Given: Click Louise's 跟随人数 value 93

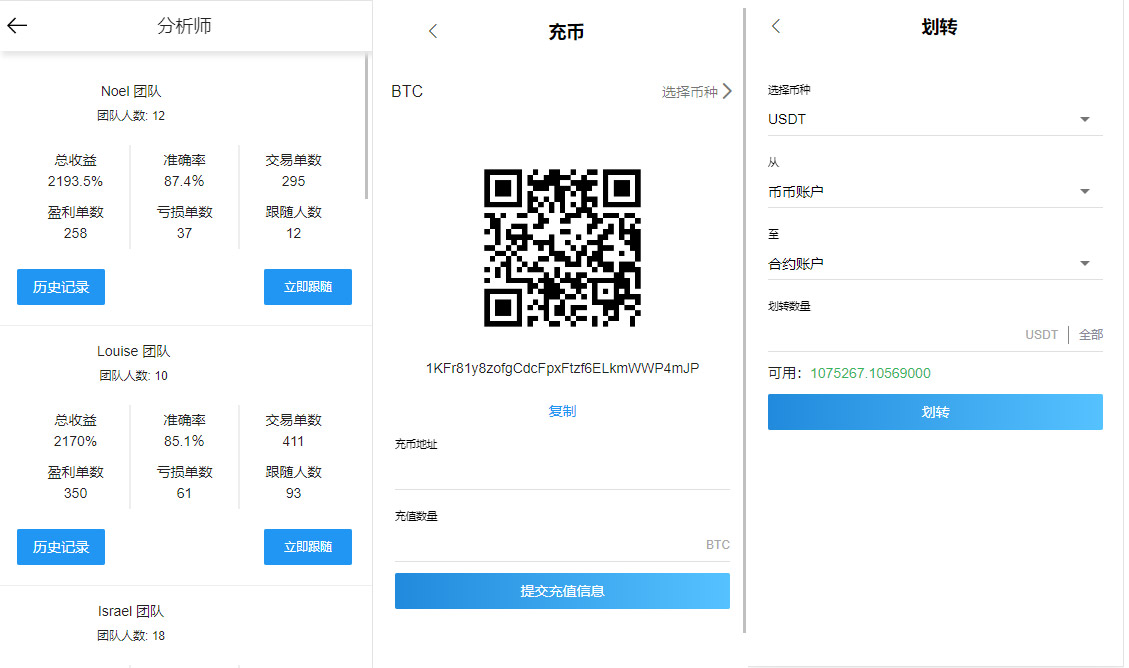Looking at the screenshot, I should [x=293, y=493].
